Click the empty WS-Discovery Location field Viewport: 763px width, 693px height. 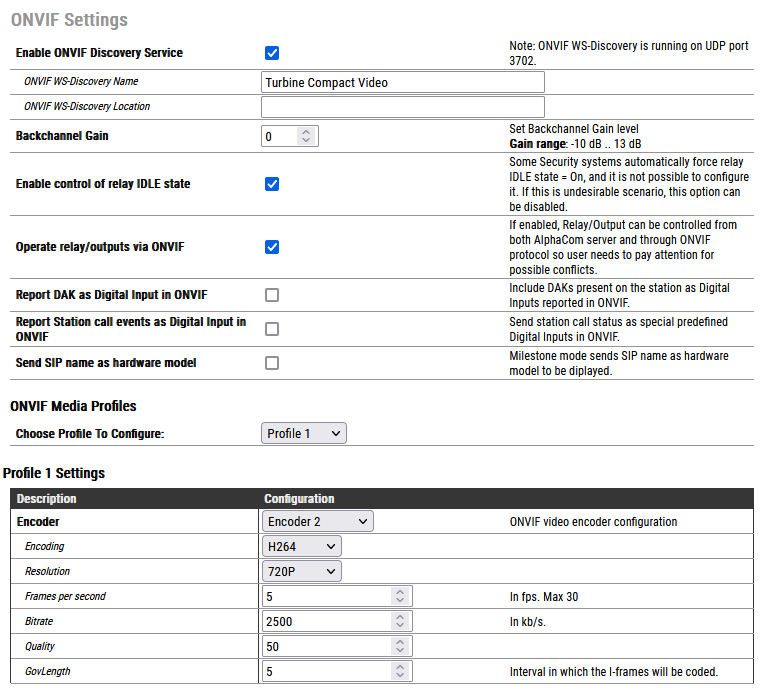[x=402, y=107]
